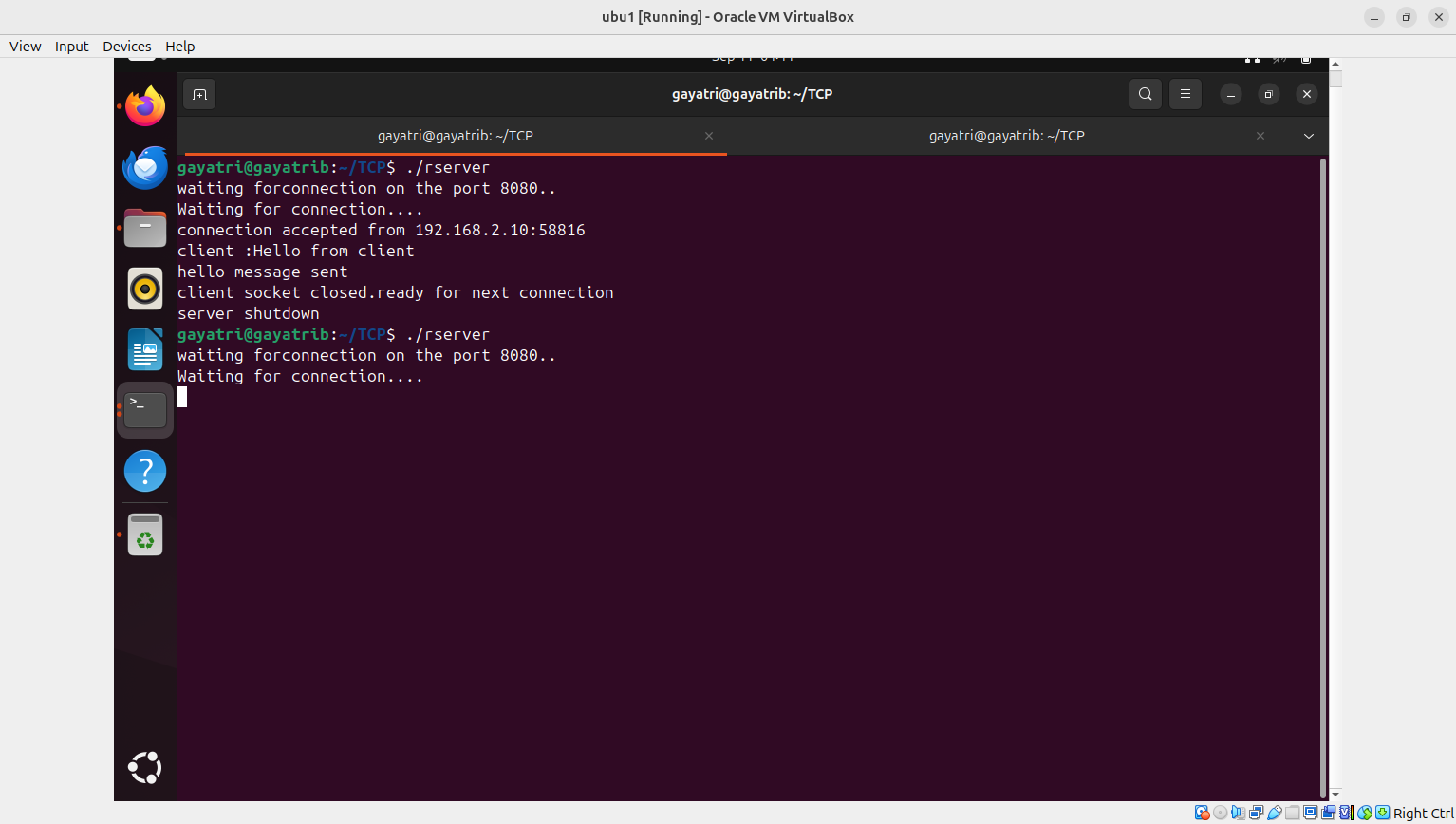Open the Help icon in dock
The width and height of the screenshot is (1456, 824).
pos(145,471)
